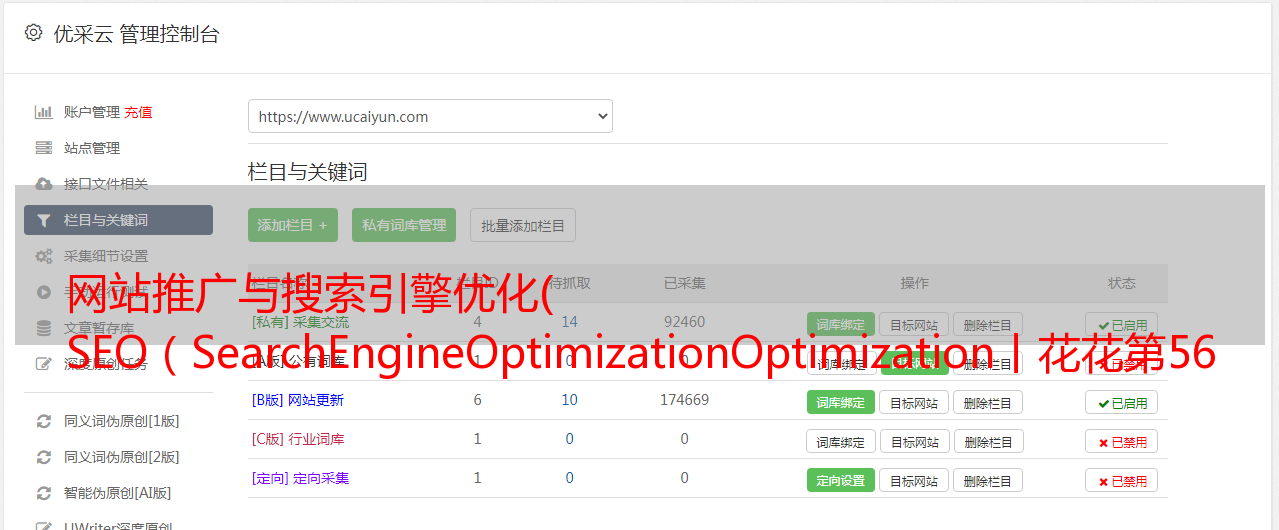1279x530 pixels.
Task: Click the refresh icon for 智能伪原创[AI版]
Action: tap(43, 493)
